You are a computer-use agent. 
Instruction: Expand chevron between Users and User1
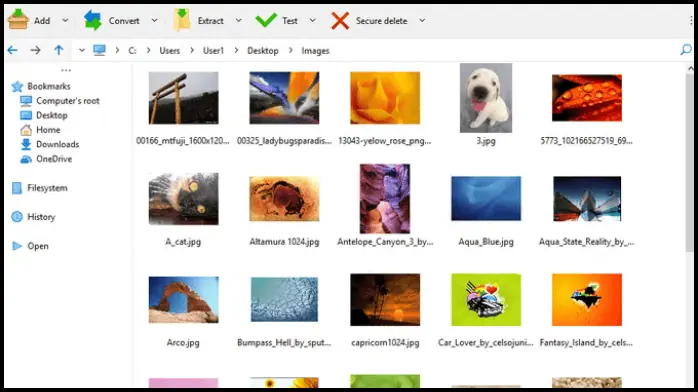(x=192, y=50)
